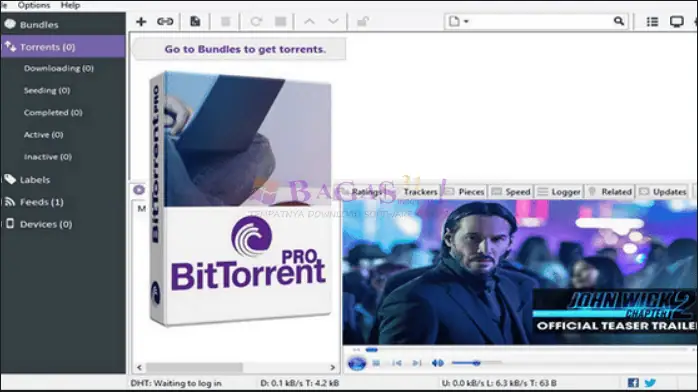Switch to the Related tab
Image resolution: width=698 pixels, height=392 pixels.
(611, 192)
